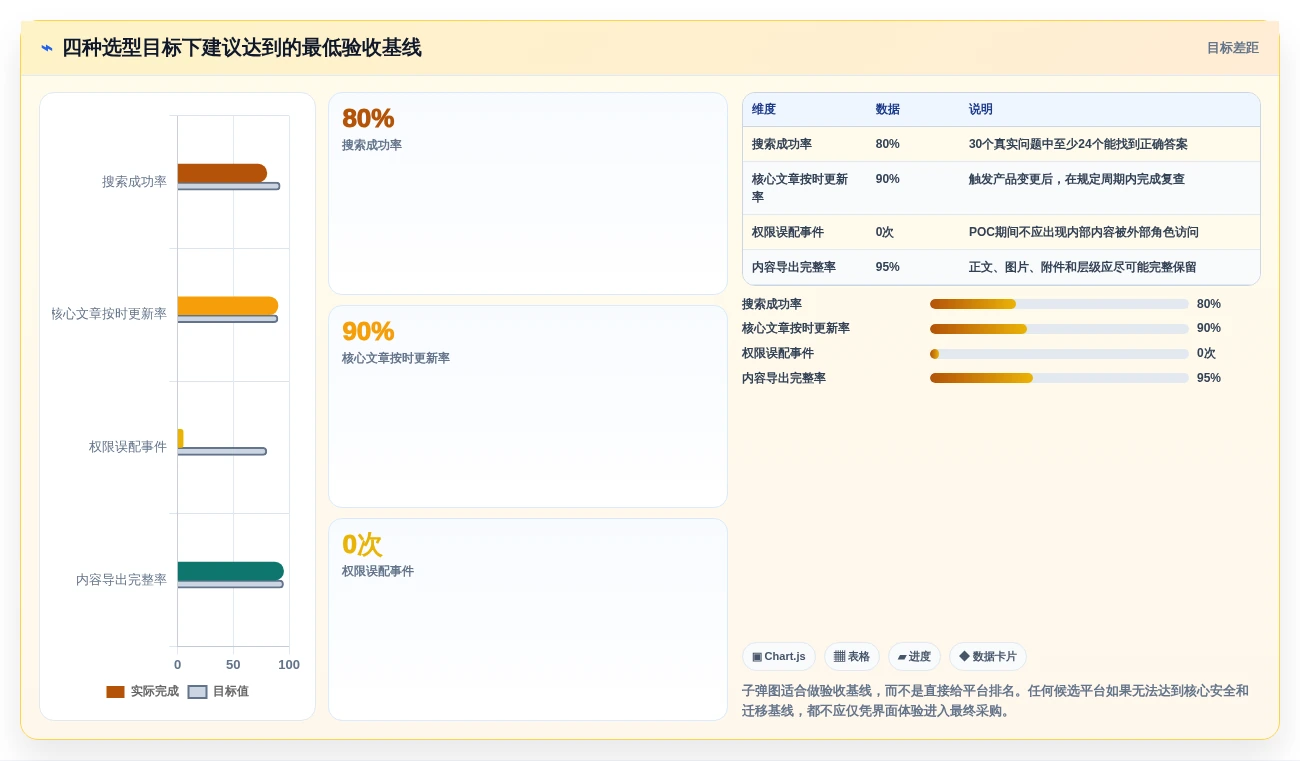
Task: Click the 90% 核心文章按时更新率 data card
Action: click(528, 407)
